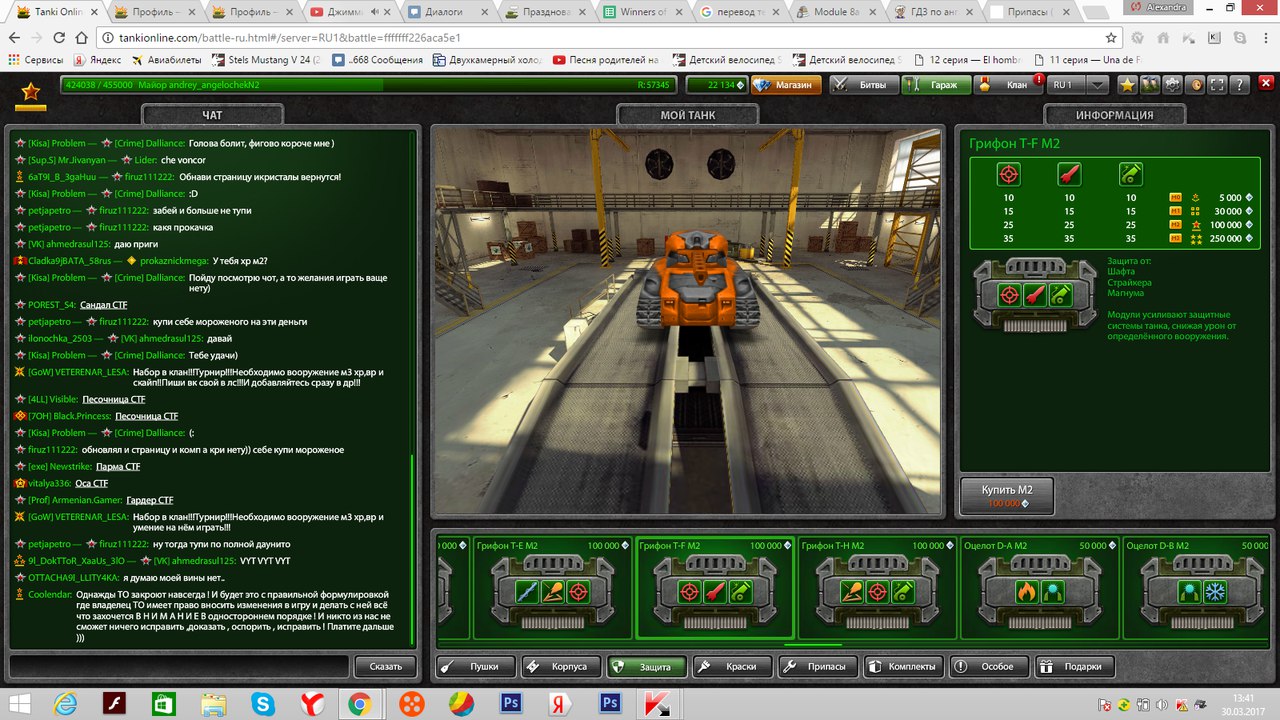Image resolution: width=1280 pixels, height=720 pixels.
Task: Select the Корпуса hulls tab
Action: 563,666
